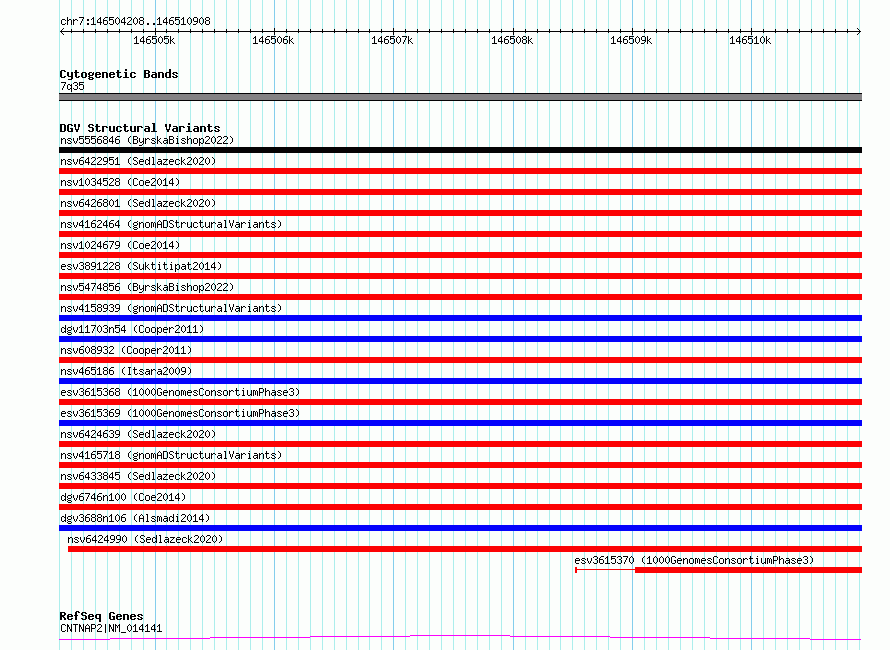Viewport: 890px width, 650px height.
Task: Open the esv3891228 (Suktitipat2014) variant label
Action: [140, 266]
